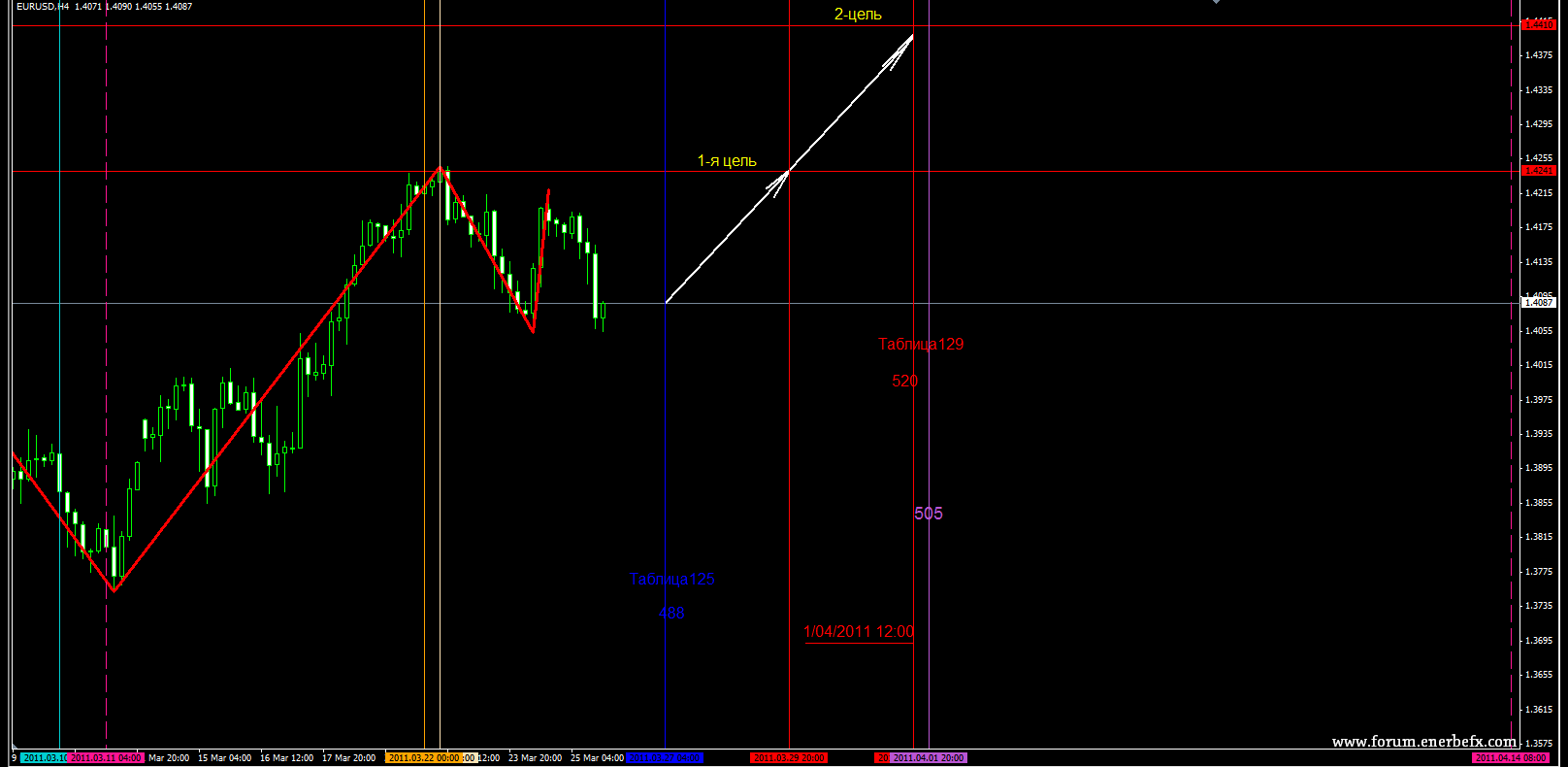Click the arrowhead at the 1-я цель level
The image size is (1568, 767).
coord(781,179)
